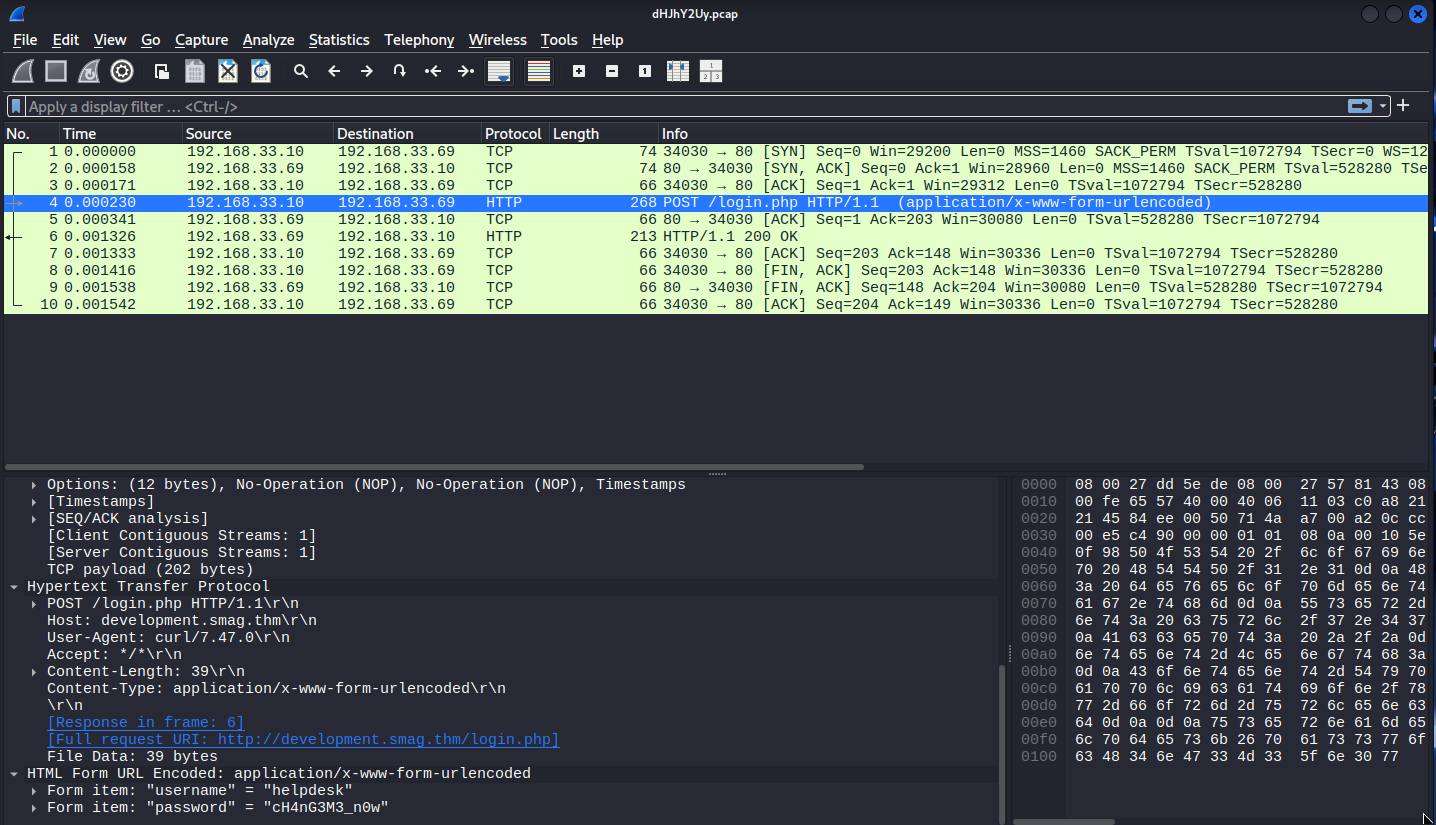The width and height of the screenshot is (1436, 825).
Task: Click the Find a packet magnifier icon
Action: click(300, 71)
